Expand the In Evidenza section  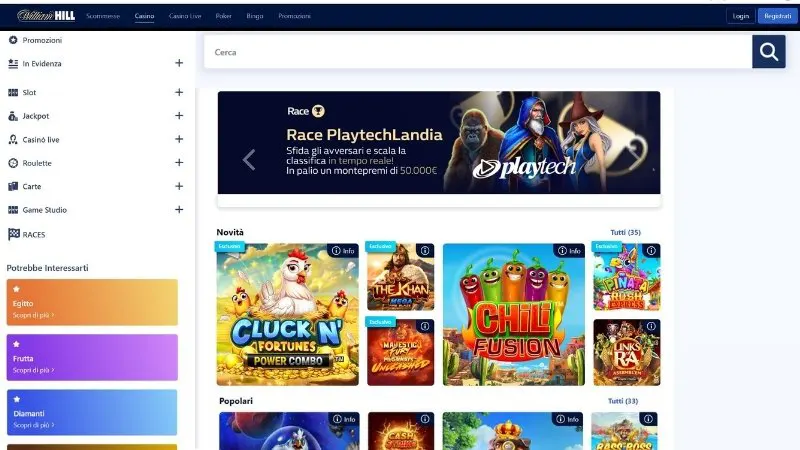(179, 63)
